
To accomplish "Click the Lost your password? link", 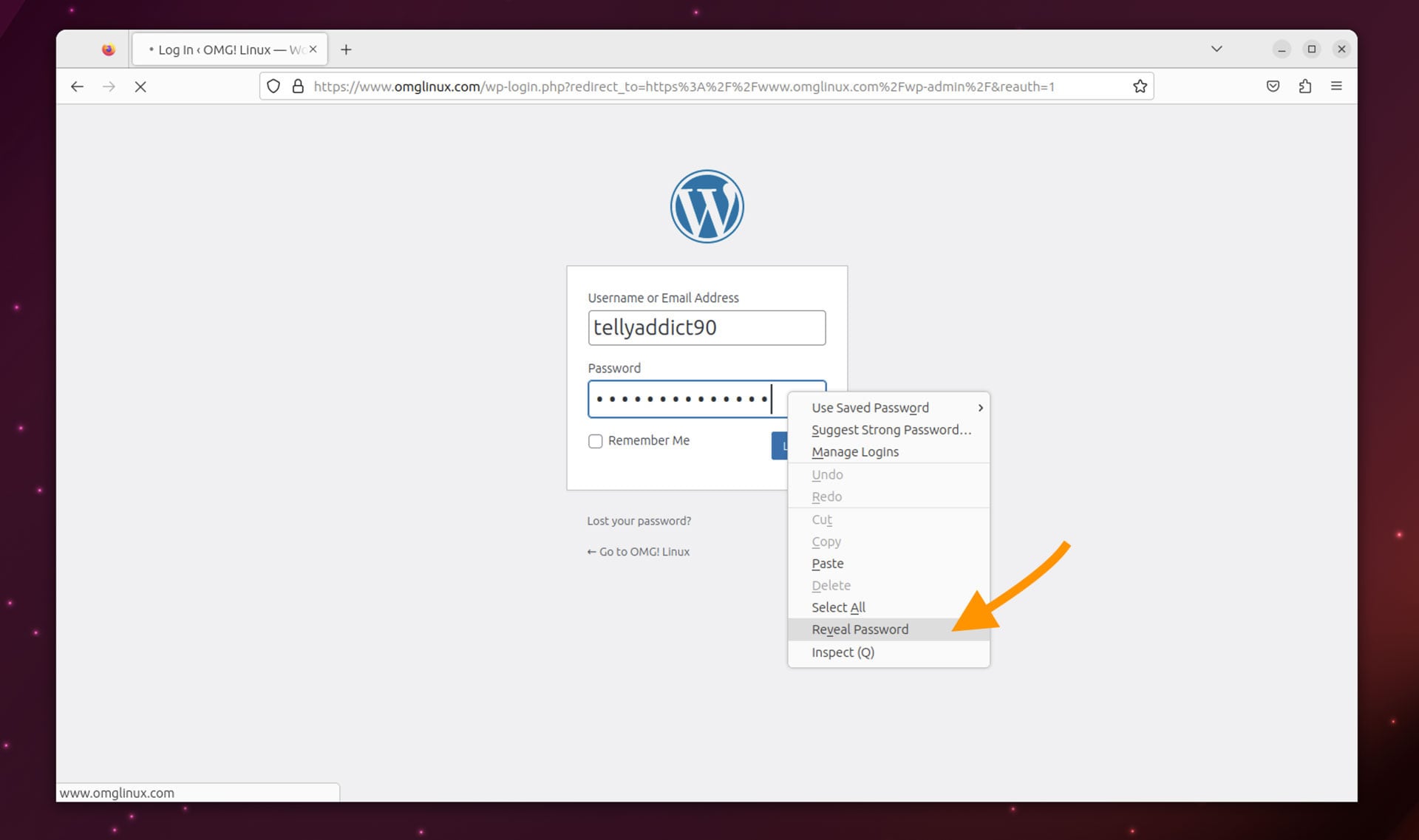I will click(639, 521).
